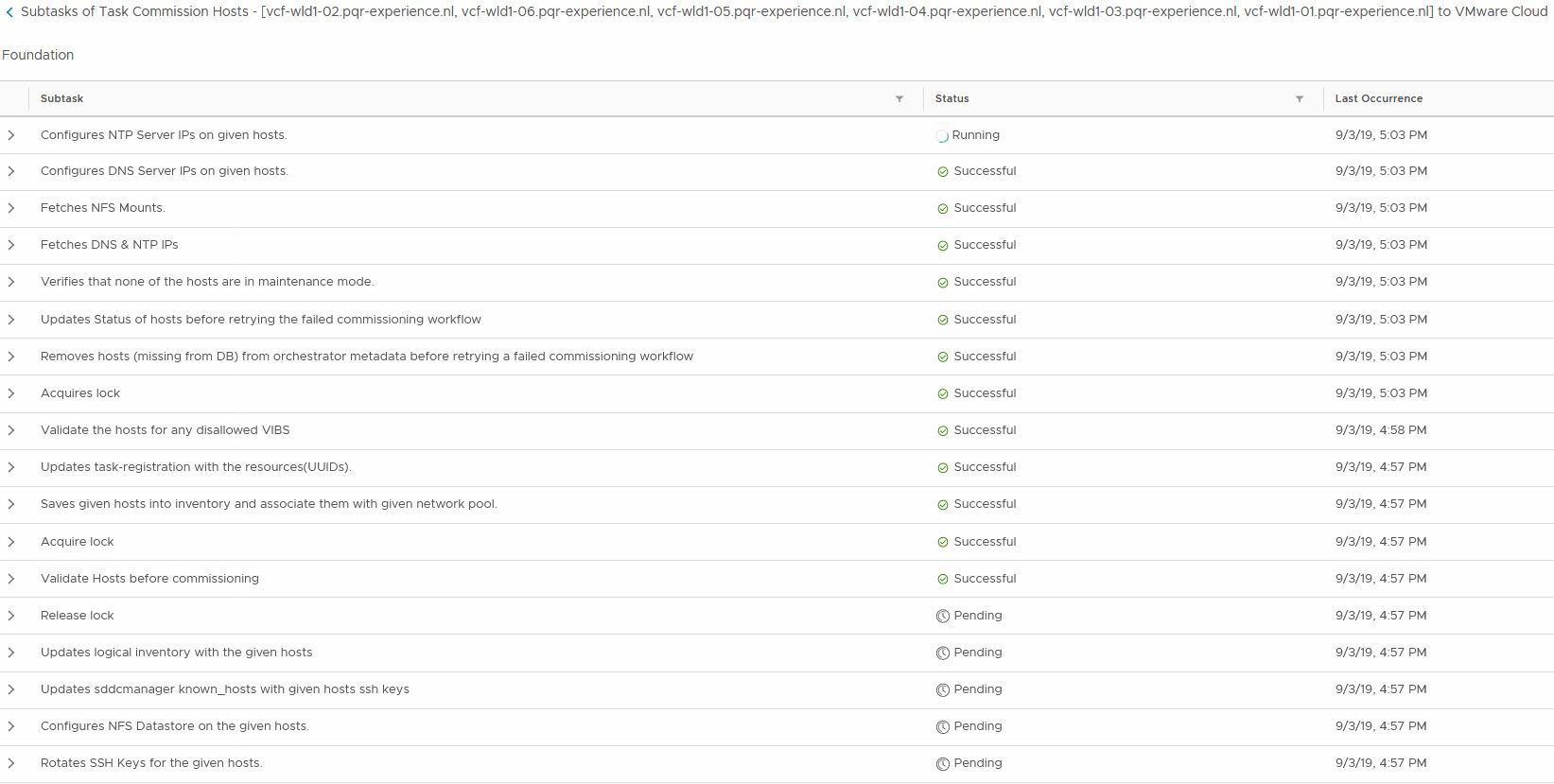Open the Subtask column filter icon

pyautogui.click(x=899, y=98)
